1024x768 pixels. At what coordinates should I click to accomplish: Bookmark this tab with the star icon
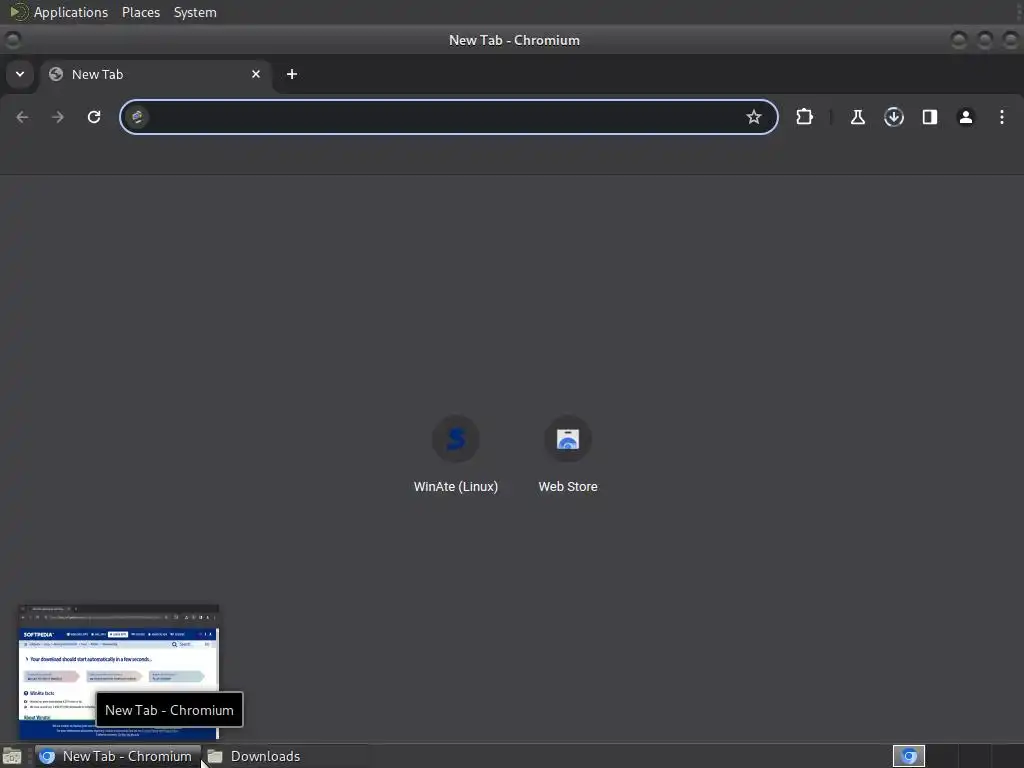coord(754,117)
